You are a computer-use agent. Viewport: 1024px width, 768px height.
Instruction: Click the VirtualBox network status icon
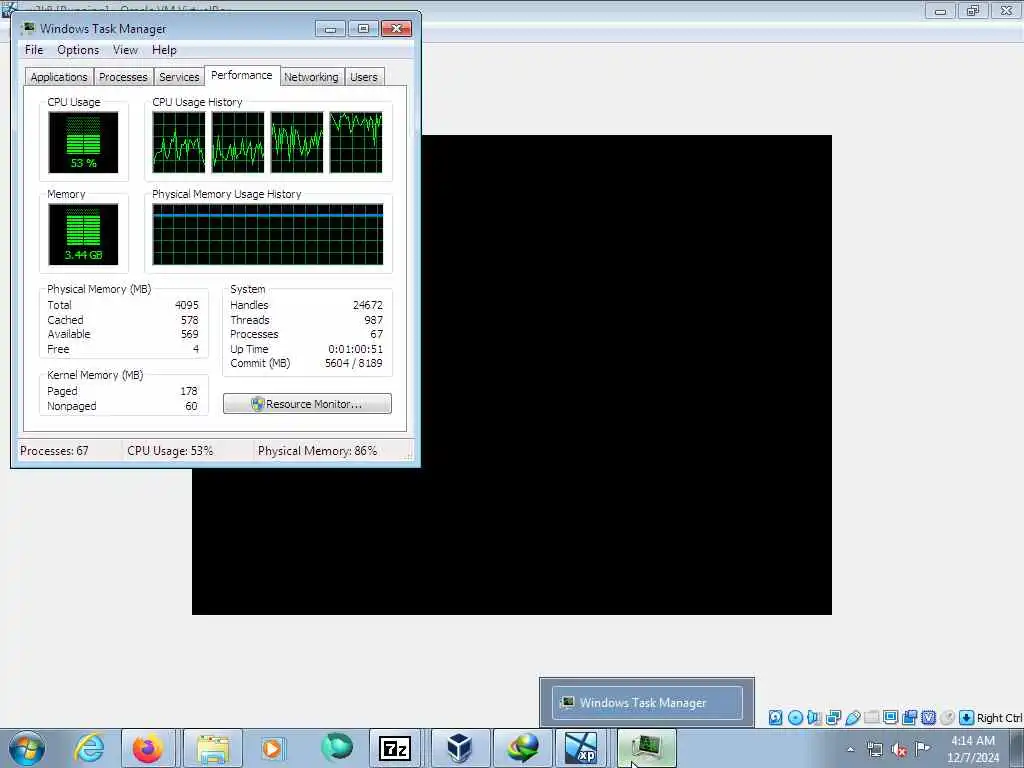click(833, 718)
